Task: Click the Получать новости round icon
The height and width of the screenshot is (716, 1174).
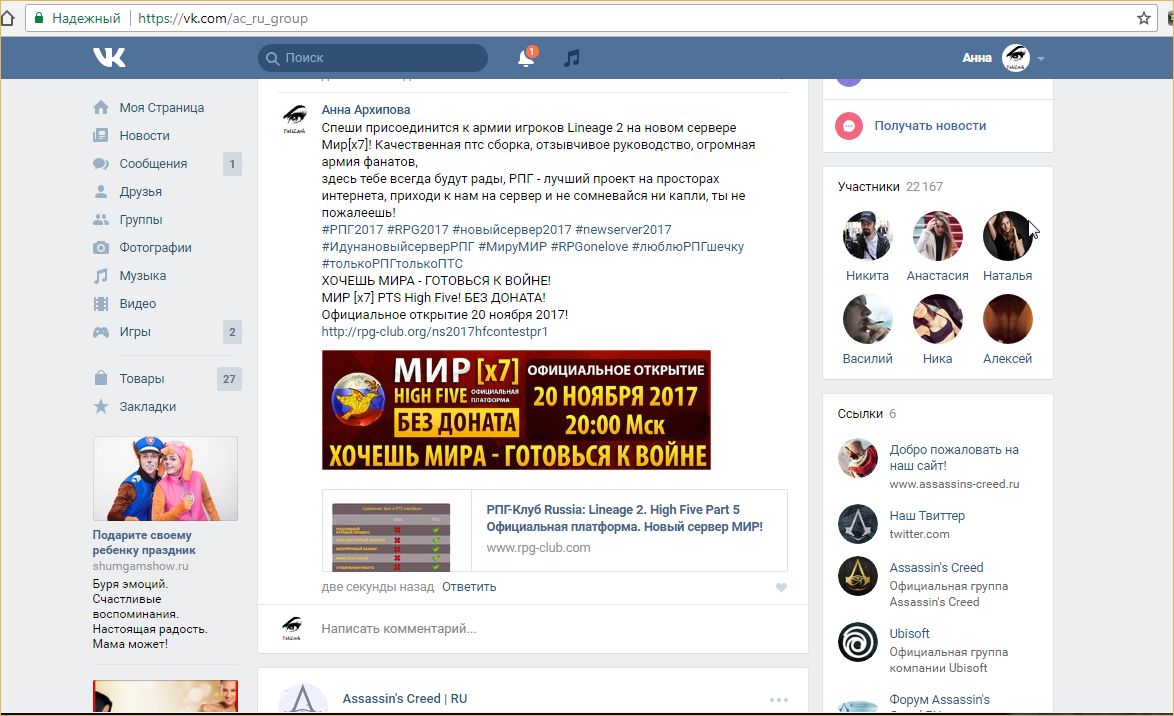Action: point(848,126)
